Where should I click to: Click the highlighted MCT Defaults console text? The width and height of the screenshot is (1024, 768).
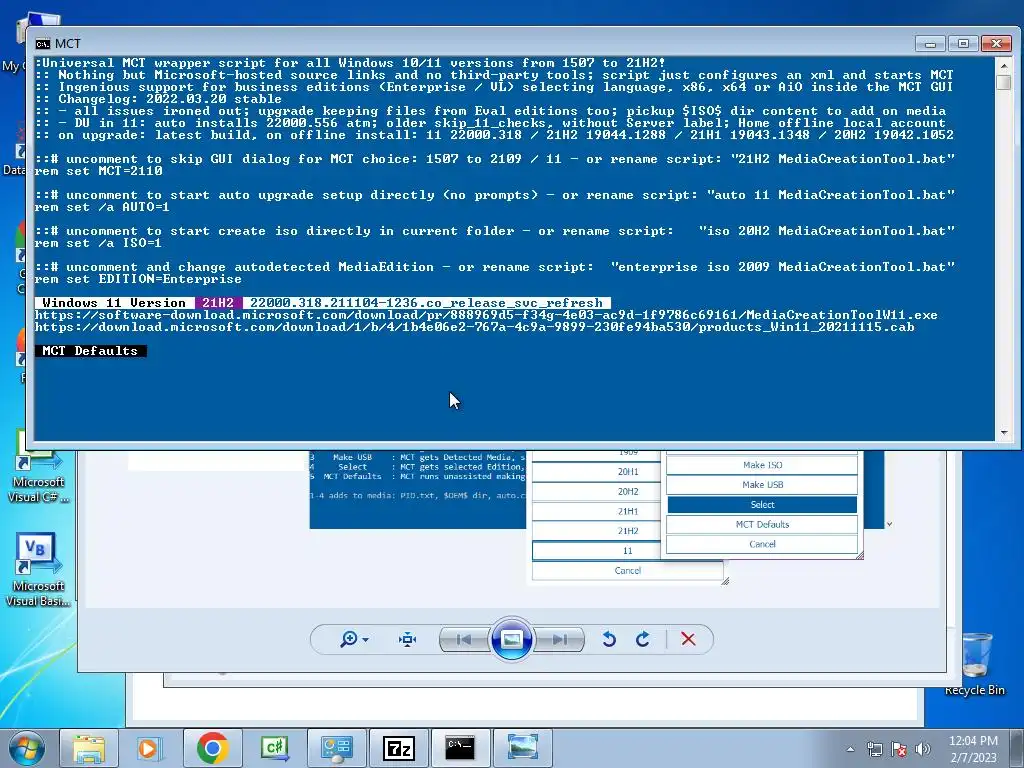pyautogui.click(x=91, y=351)
